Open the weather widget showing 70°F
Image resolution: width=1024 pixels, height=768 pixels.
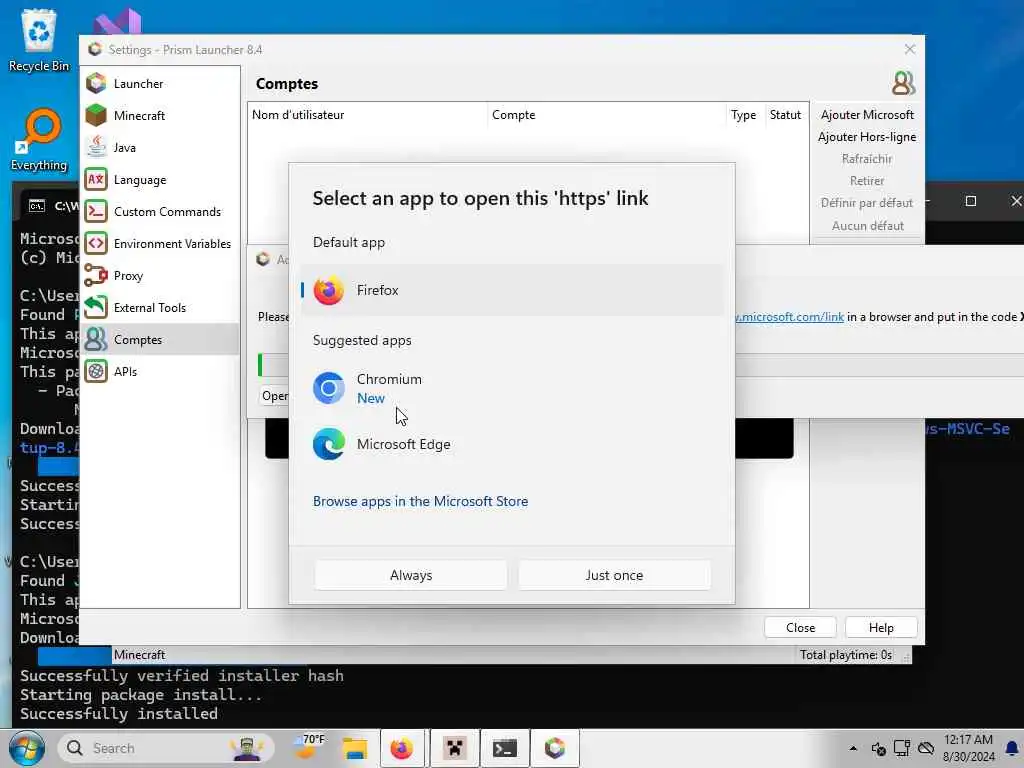(309, 748)
